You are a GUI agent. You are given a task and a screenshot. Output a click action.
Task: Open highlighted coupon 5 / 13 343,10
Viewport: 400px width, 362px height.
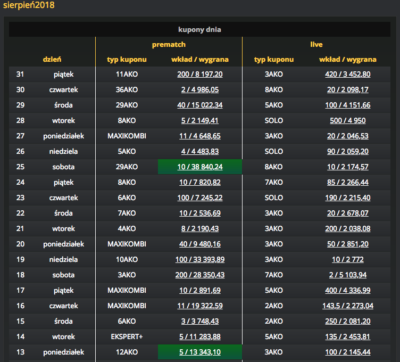pyautogui.click(x=200, y=352)
